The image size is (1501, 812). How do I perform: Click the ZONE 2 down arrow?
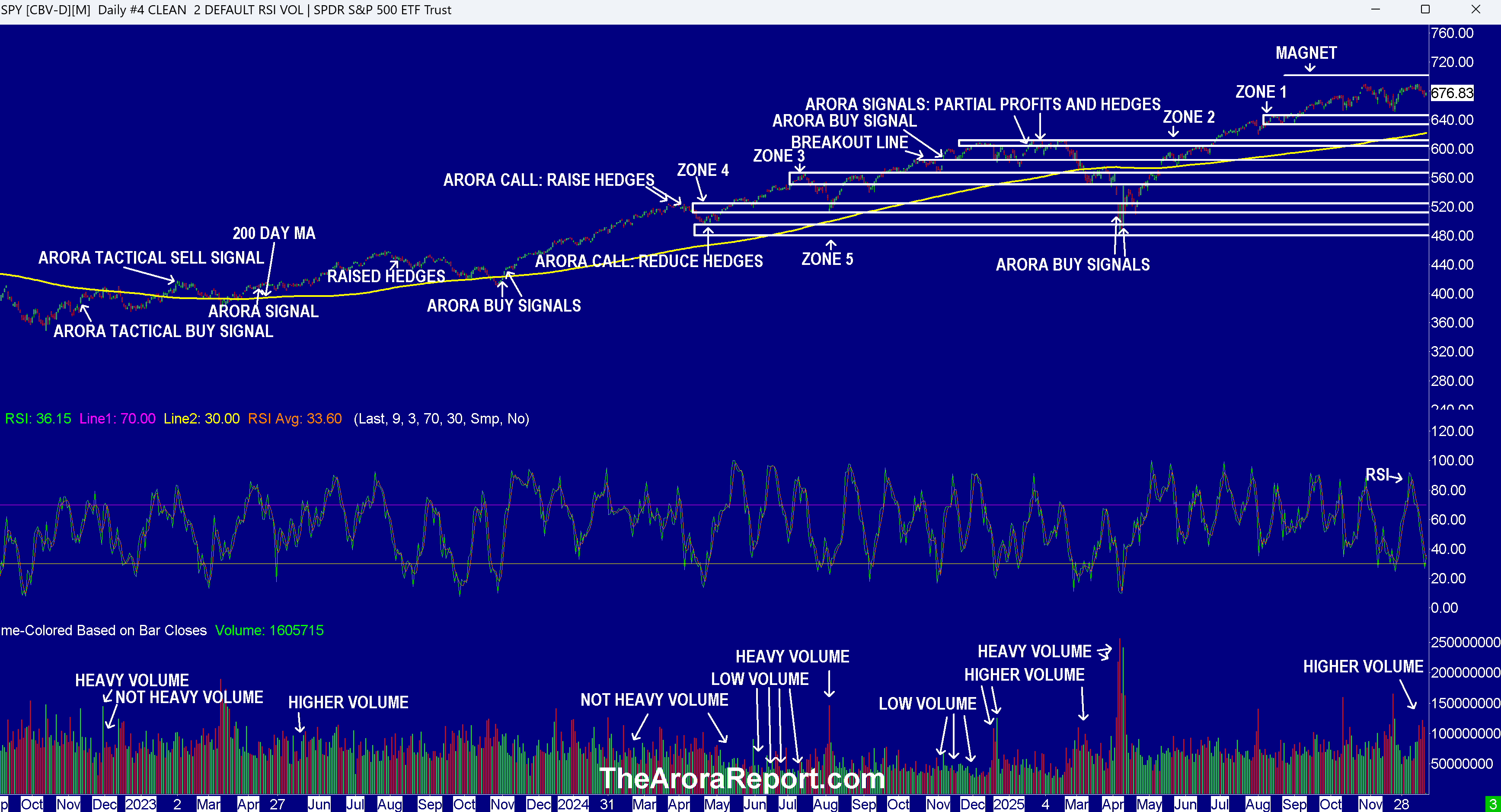[x=1174, y=132]
